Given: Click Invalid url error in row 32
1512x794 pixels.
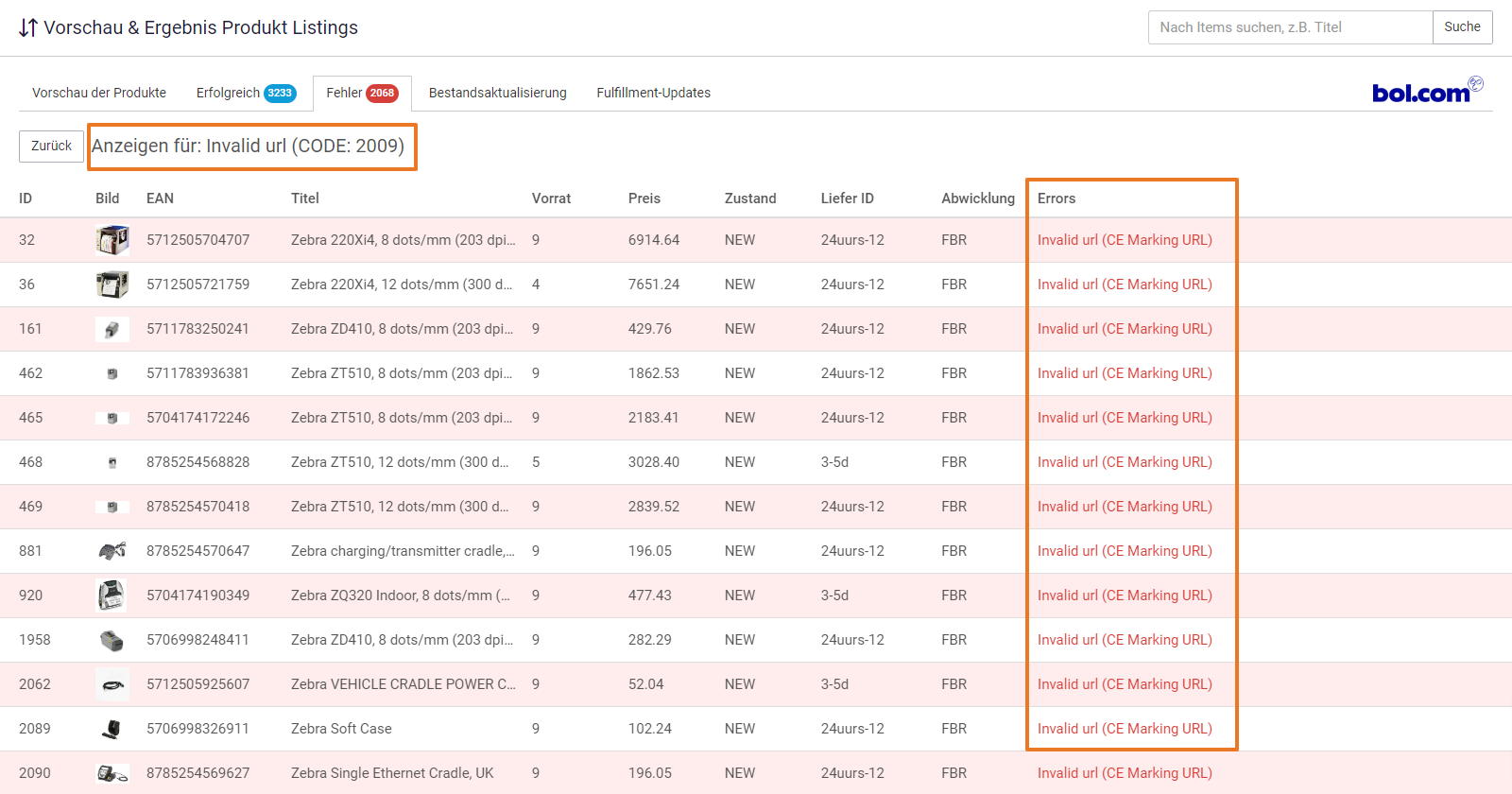Looking at the screenshot, I should [x=1125, y=240].
